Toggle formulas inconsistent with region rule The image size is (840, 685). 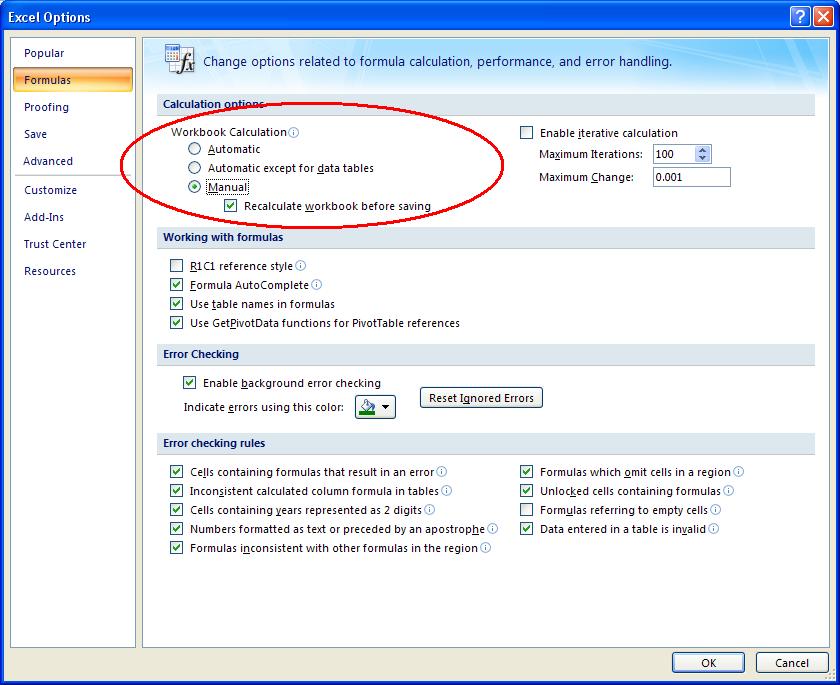[176, 547]
